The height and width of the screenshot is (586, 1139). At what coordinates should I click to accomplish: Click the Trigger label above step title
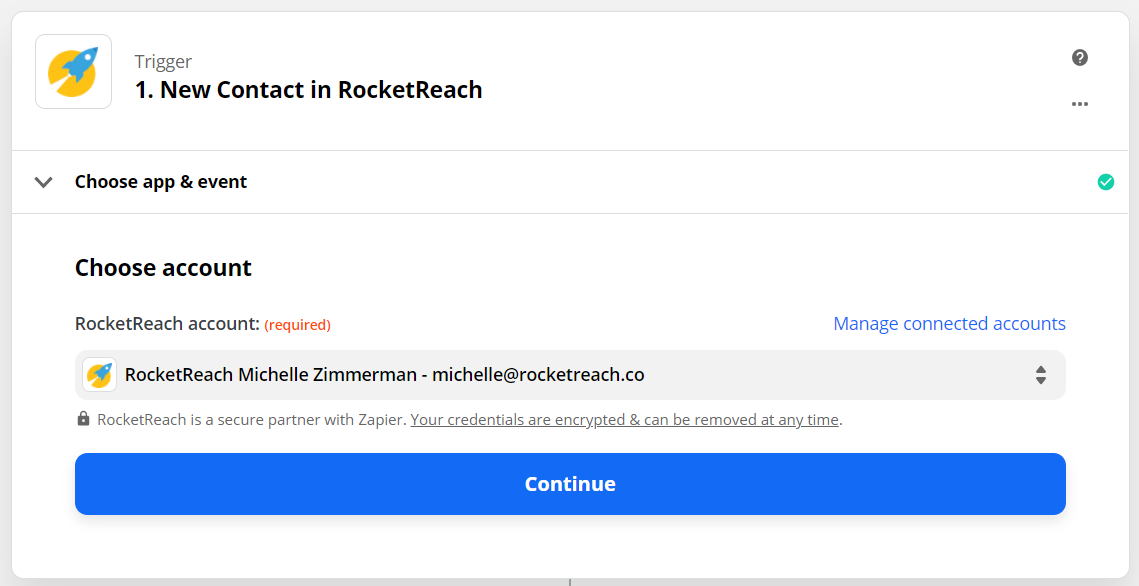163,62
